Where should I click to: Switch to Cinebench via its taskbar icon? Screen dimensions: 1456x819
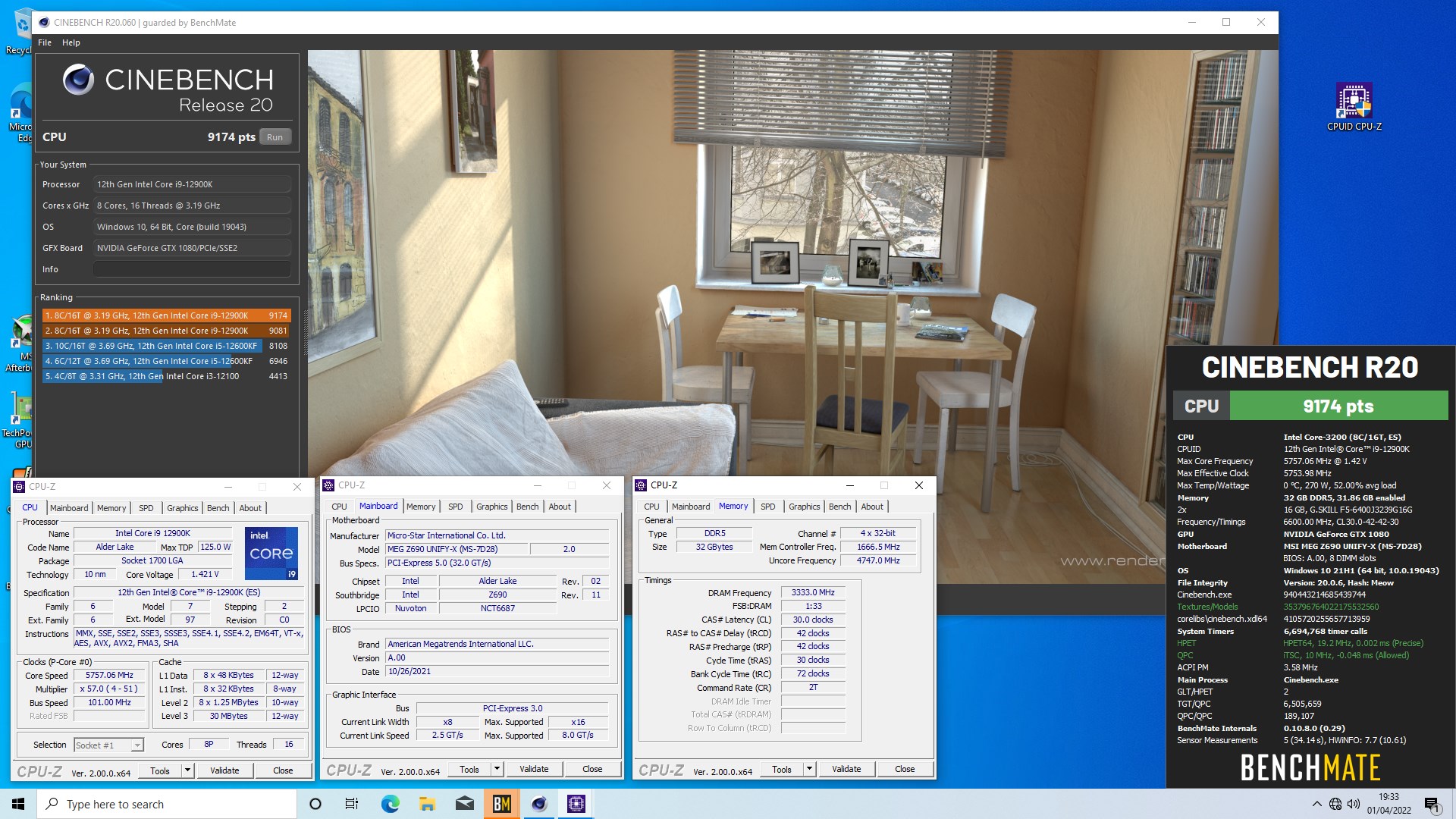[539, 804]
